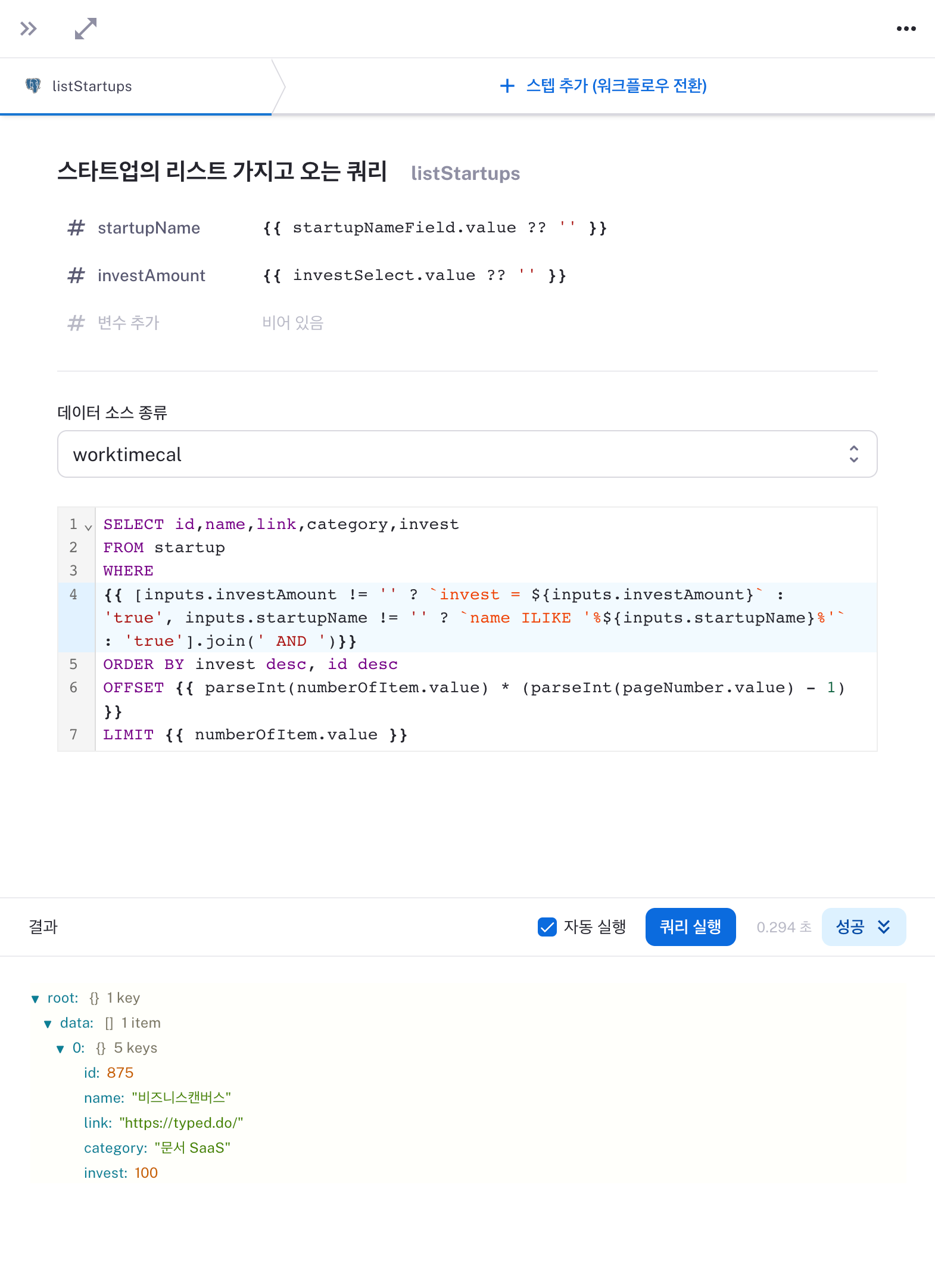This screenshot has height=1288, width=935.
Task: Click the investAmount variable name
Action: (151, 275)
